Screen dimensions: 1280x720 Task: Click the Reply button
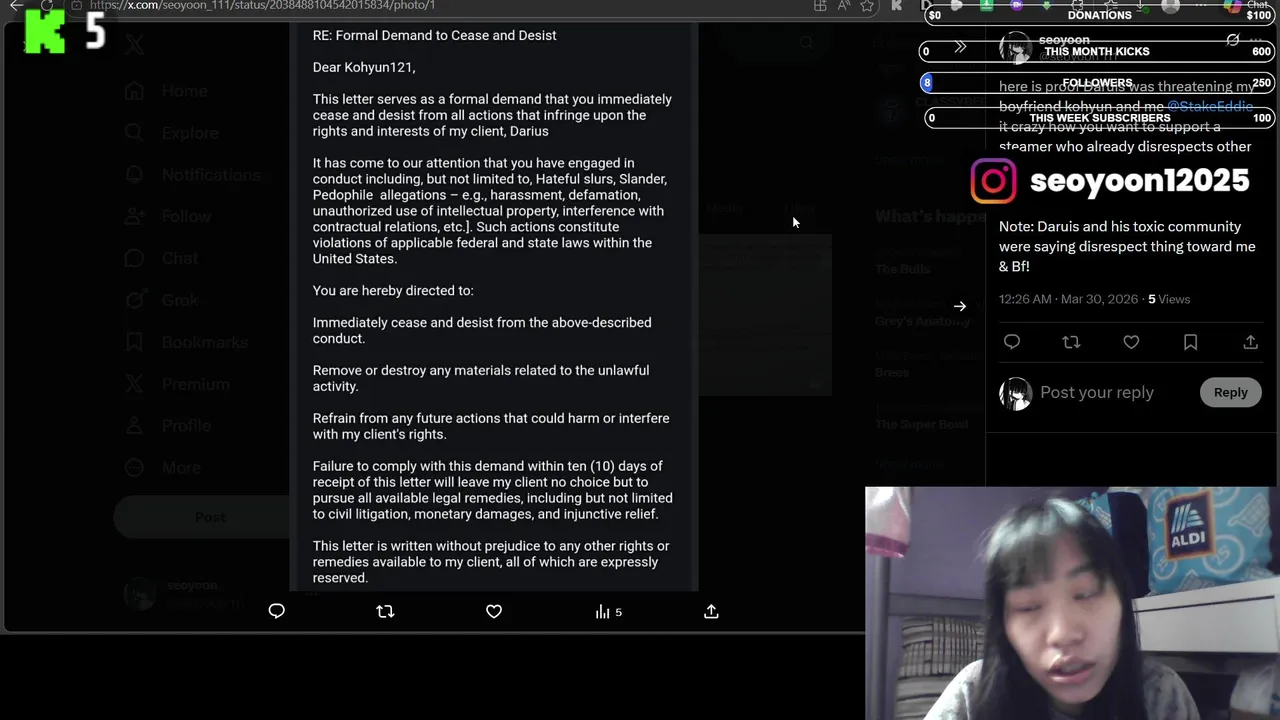[1230, 392]
